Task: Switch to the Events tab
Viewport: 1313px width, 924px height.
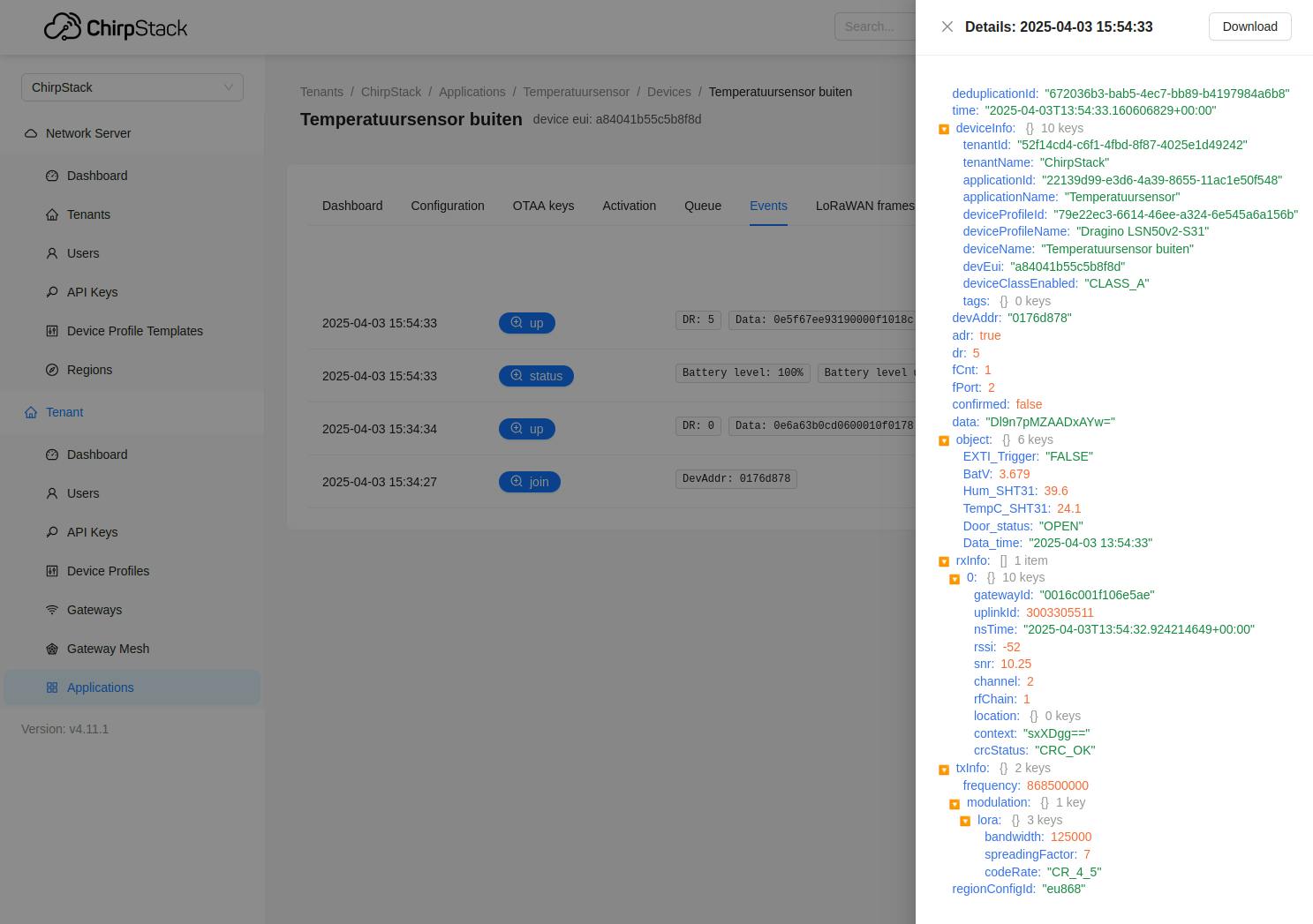Action: click(768, 206)
